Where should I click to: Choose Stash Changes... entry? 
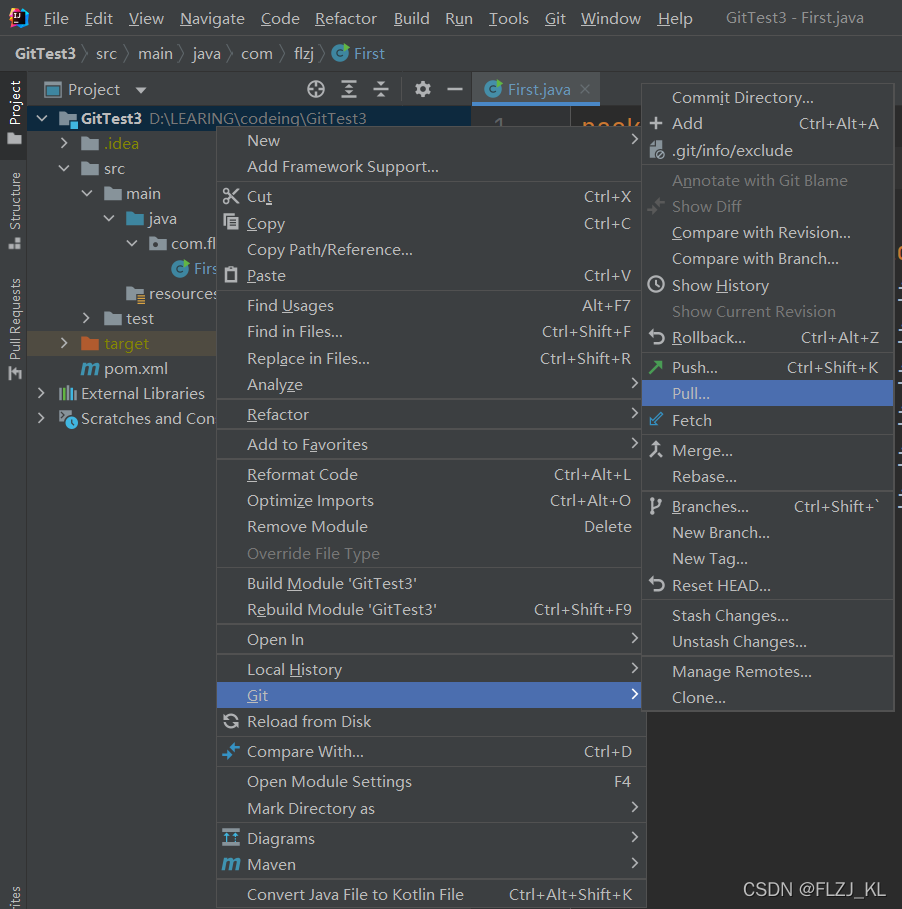pyautogui.click(x=768, y=615)
